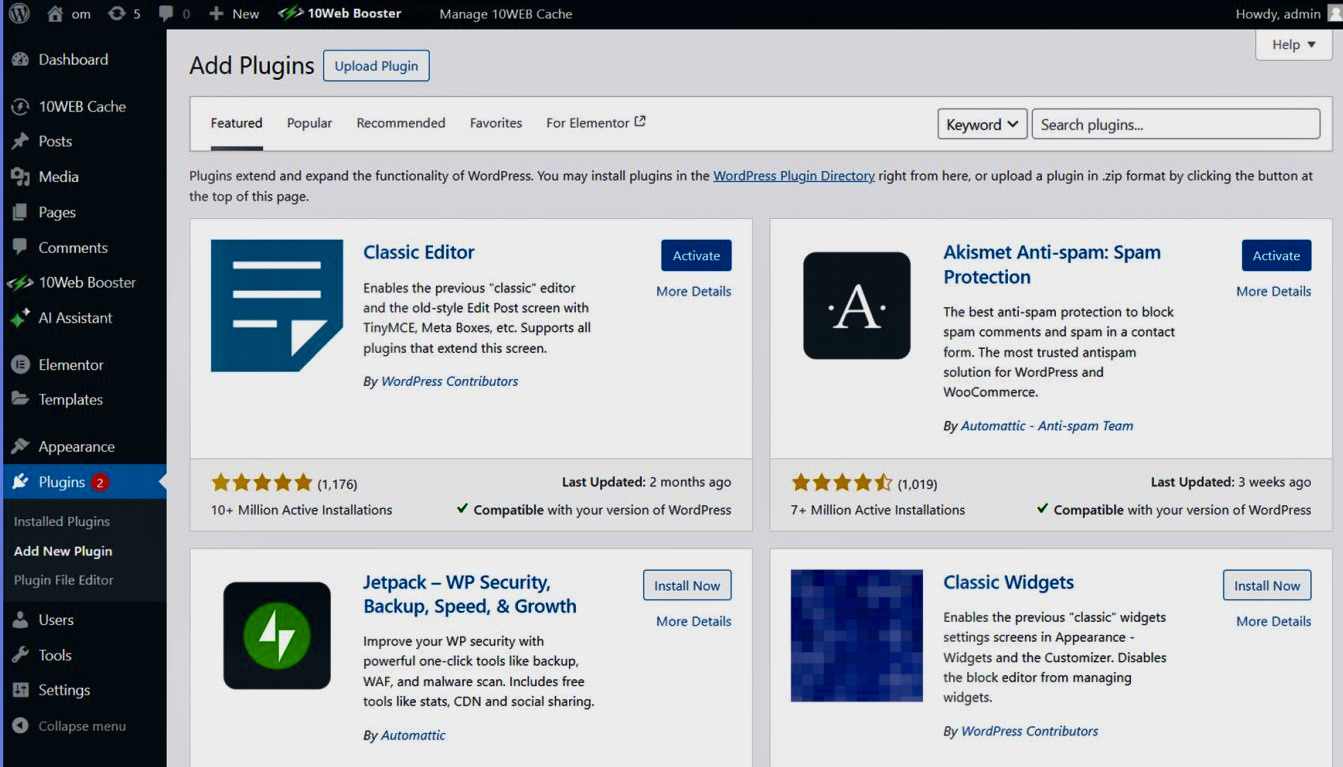Activate the Classic Editor plugin
Screen dimensions: 1343x767
[x=696, y=255]
